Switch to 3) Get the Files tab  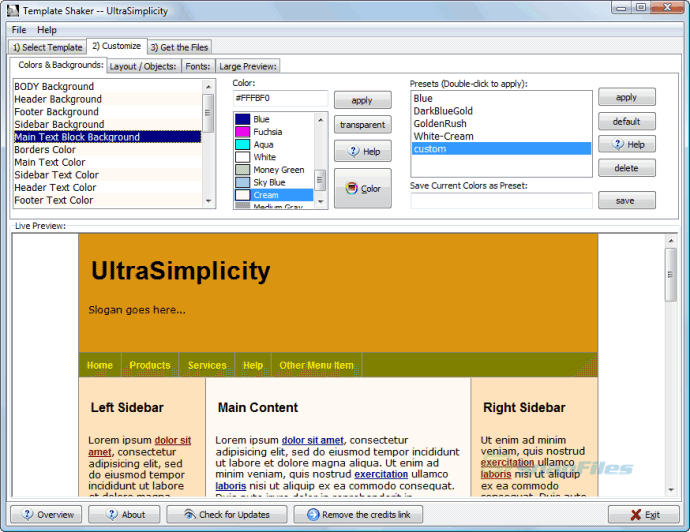point(179,47)
